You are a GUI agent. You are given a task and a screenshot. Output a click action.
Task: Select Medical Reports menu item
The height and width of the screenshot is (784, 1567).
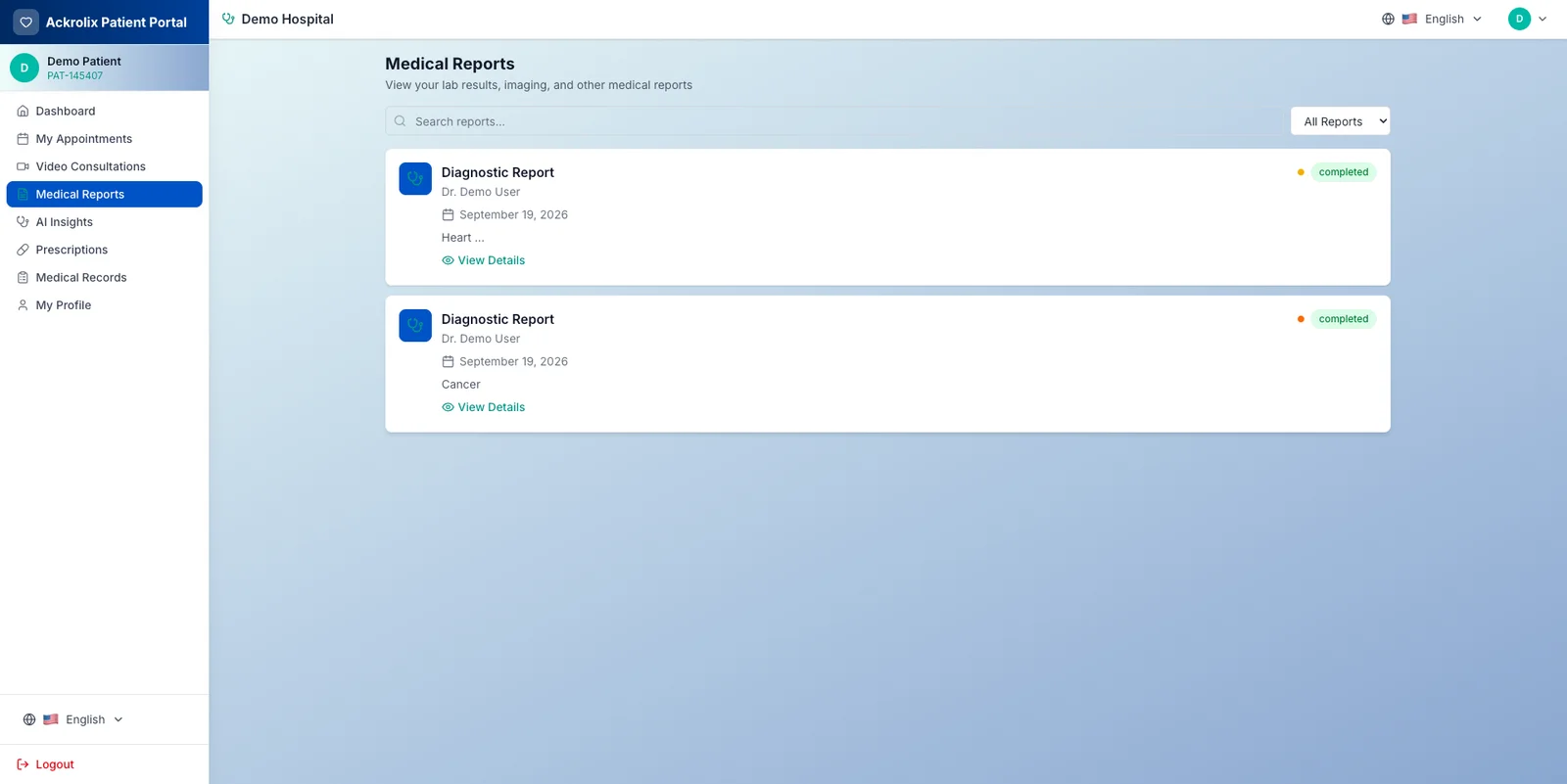(105, 195)
